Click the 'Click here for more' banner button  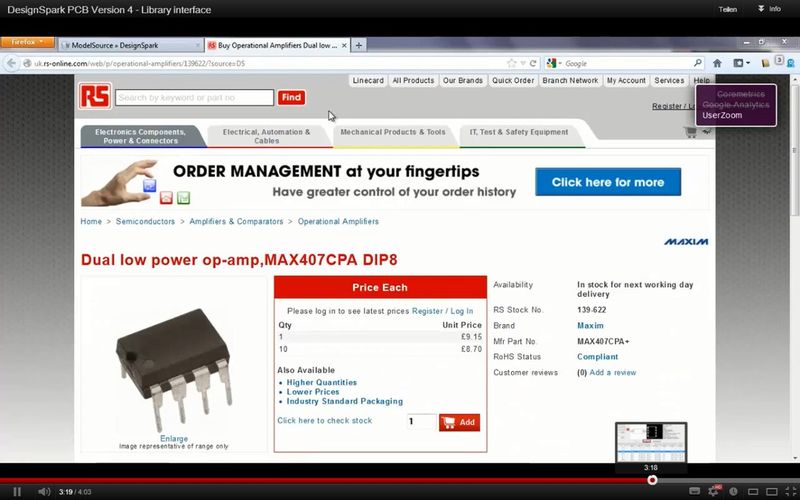(608, 182)
